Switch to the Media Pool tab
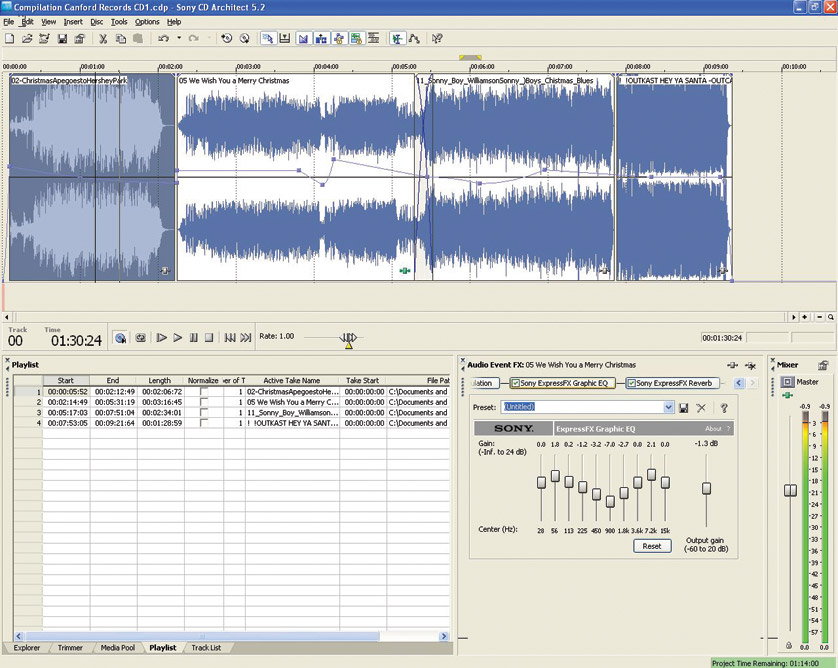The width and height of the screenshot is (838, 668). pyautogui.click(x=118, y=648)
